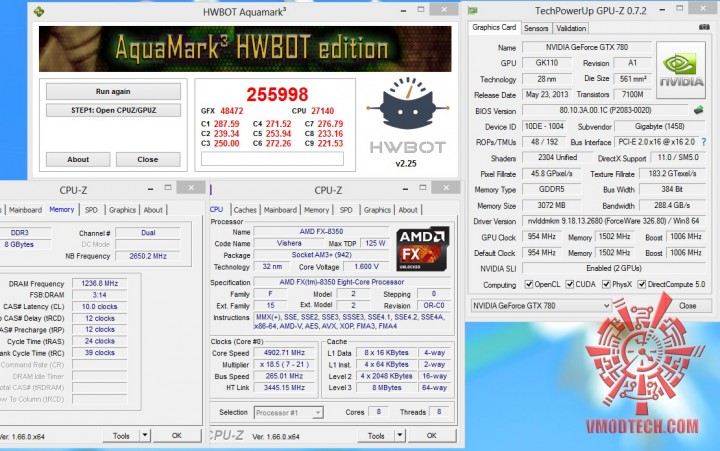Select Memory tab in left CPU-Z window
720x451 pixels.
pyautogui.click(x=62, y=209)
